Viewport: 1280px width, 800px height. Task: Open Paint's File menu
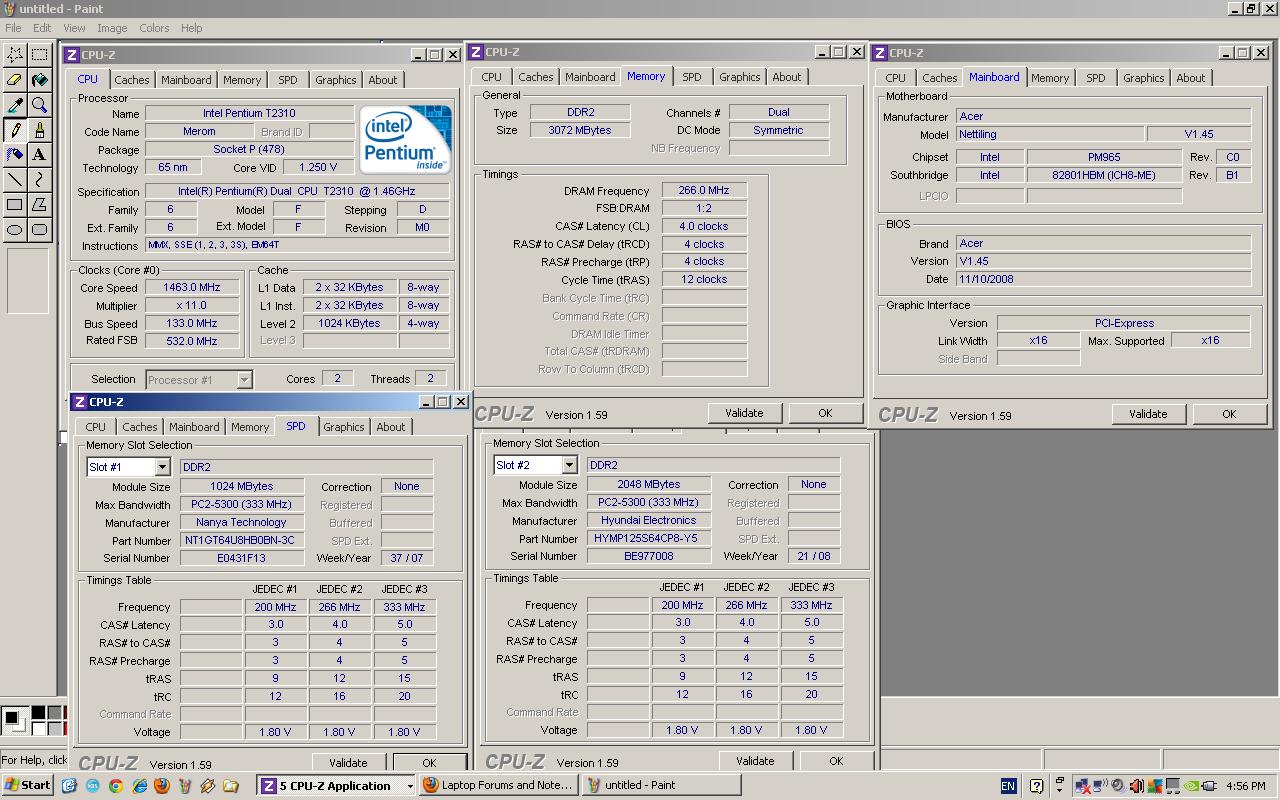tap(13, 28)
